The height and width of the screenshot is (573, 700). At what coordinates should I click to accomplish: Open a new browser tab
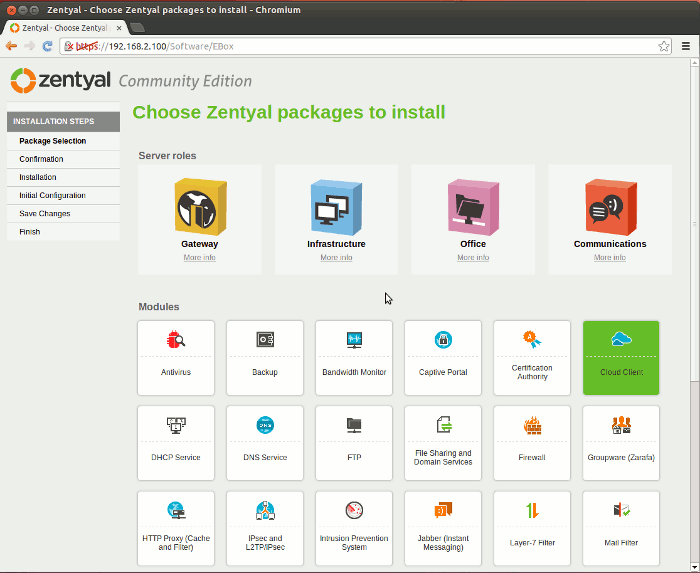coord(138,28)
